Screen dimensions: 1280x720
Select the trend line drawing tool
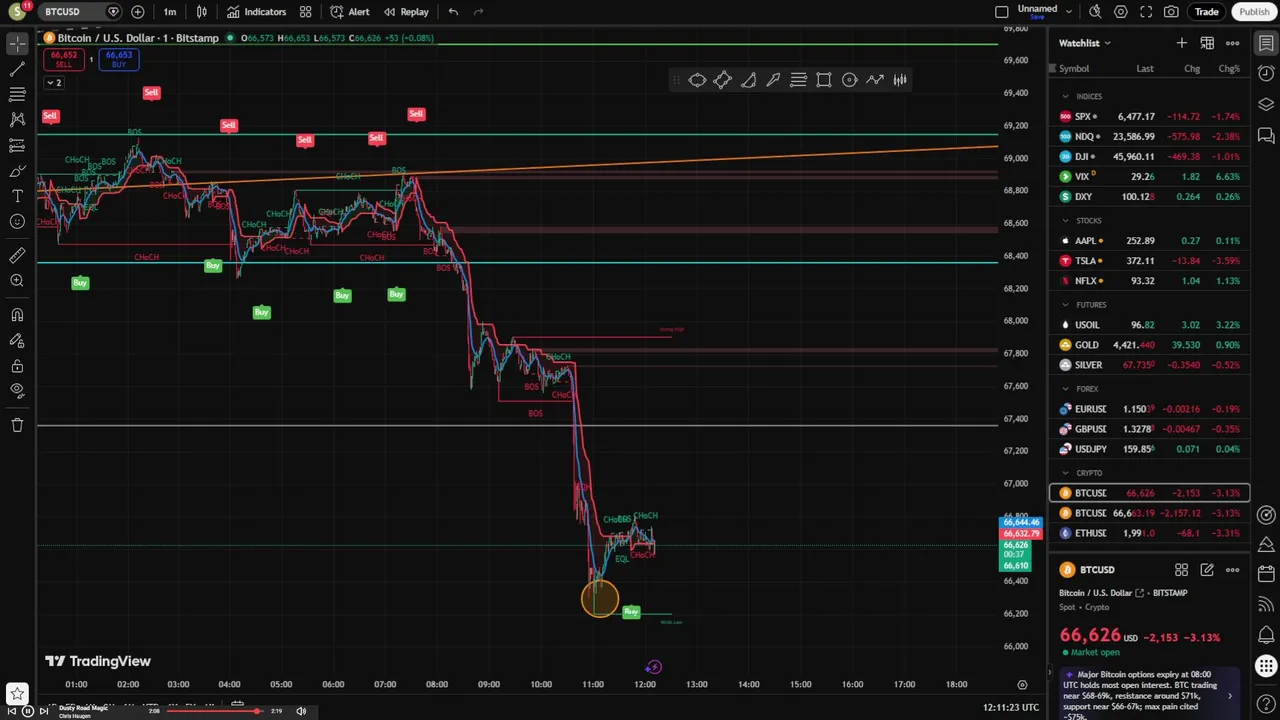17,69
